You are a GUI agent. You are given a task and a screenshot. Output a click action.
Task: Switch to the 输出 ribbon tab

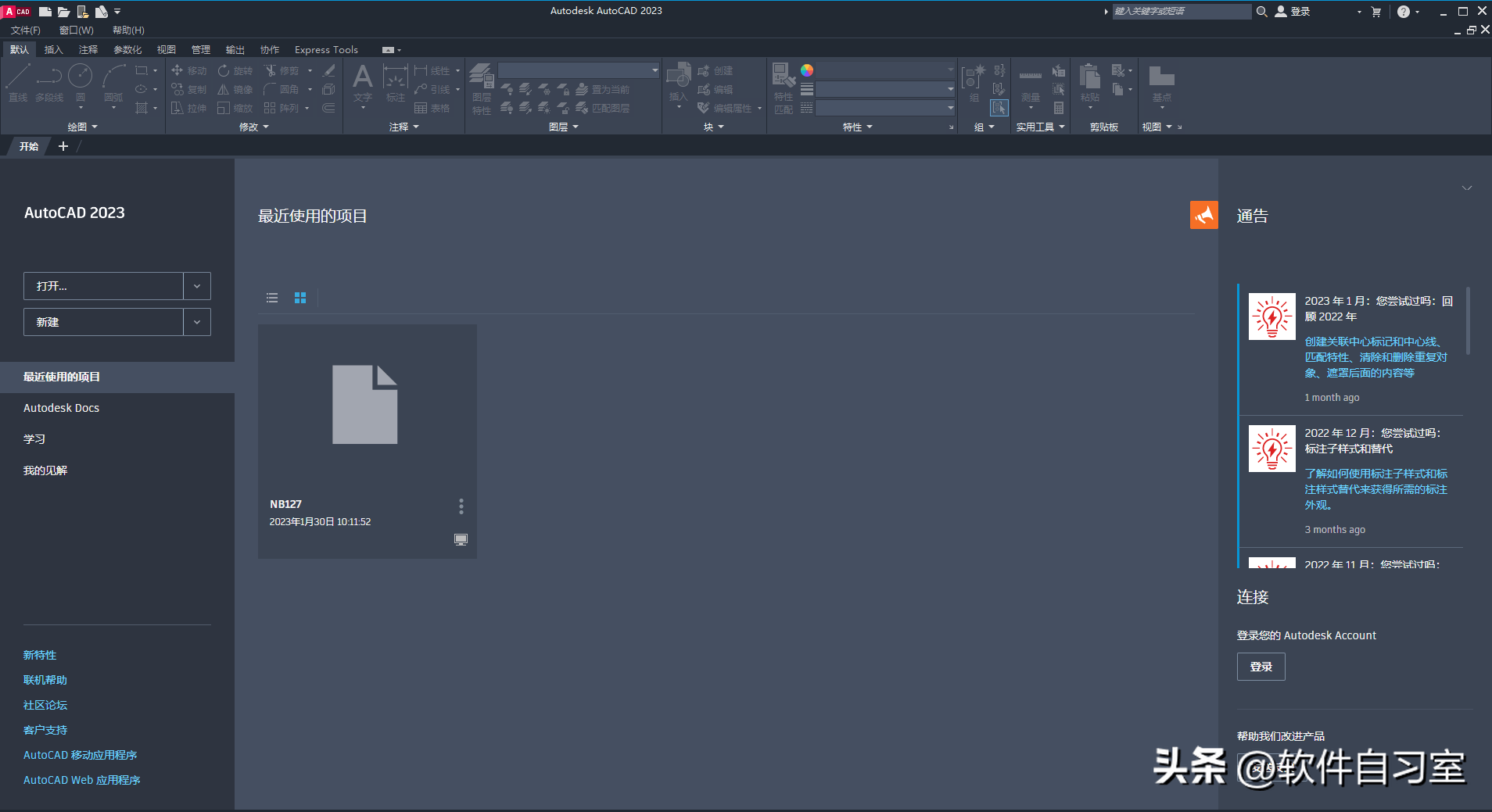click(235, 50)
